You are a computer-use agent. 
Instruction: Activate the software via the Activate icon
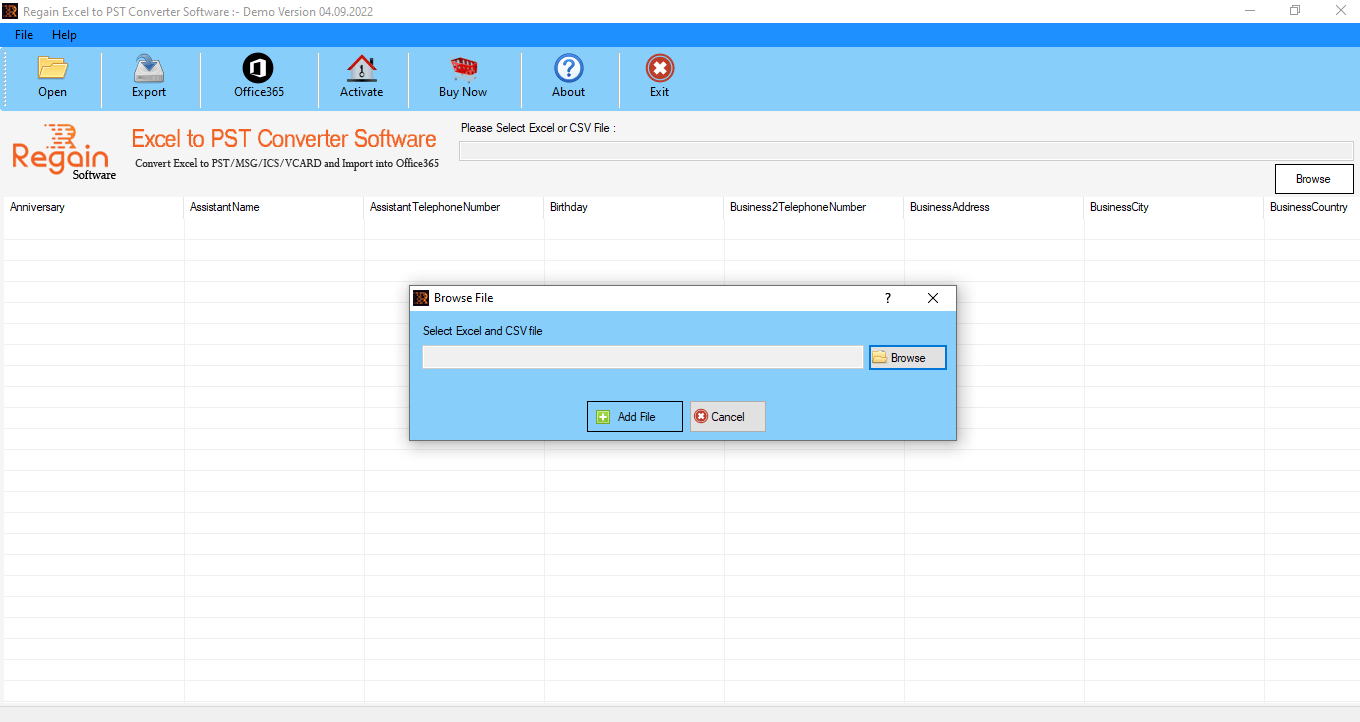pyautogui.click(x=362, y=78)
